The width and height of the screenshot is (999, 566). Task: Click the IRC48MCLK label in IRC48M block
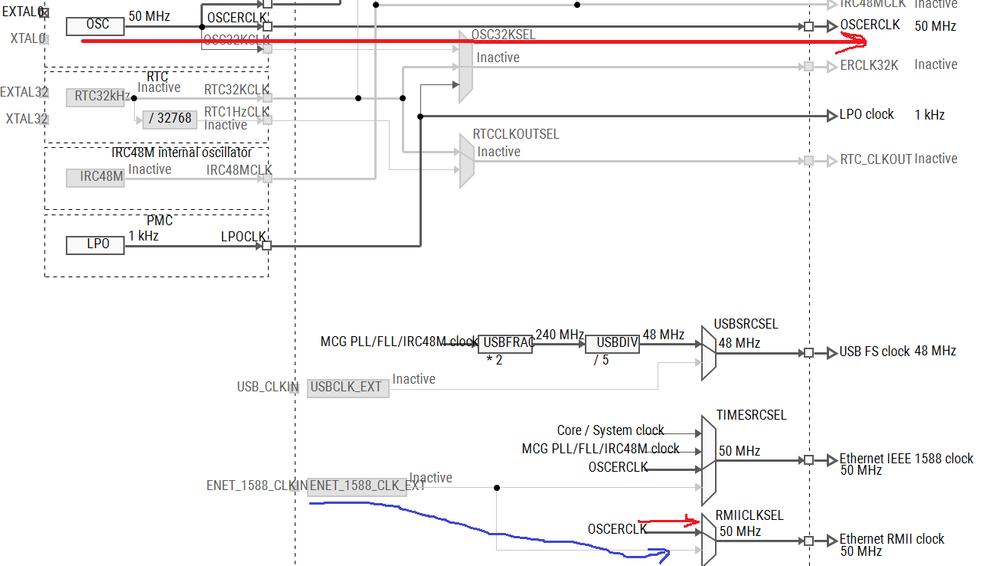pos(239,170)
